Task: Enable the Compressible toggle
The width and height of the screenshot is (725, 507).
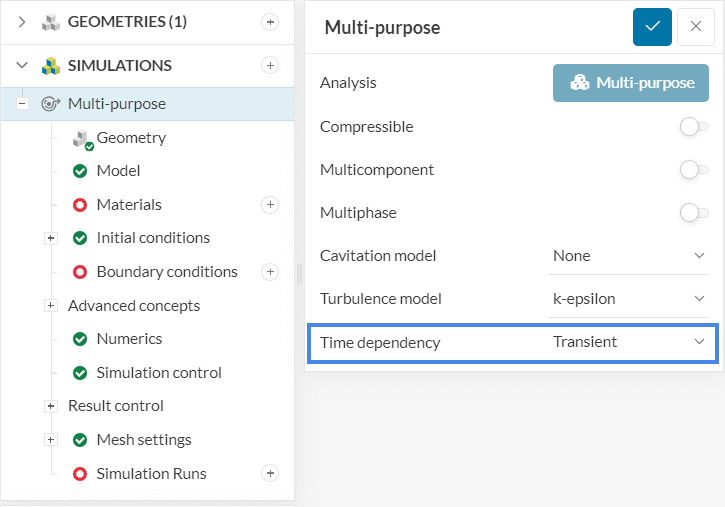Action: click(x=689, y=127)
